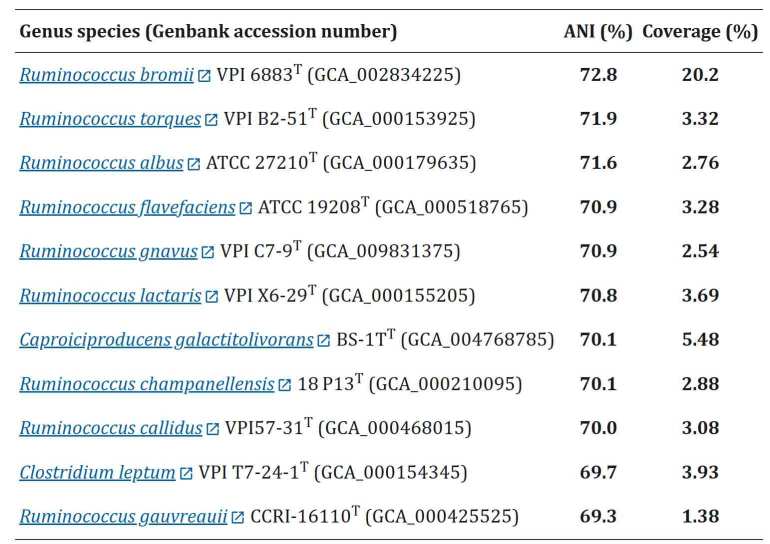The height and width of the screenshot is (544, 770).
Task: Open external link icon beside Ruminococcus gnavus
Action: (x=208, y=252)
